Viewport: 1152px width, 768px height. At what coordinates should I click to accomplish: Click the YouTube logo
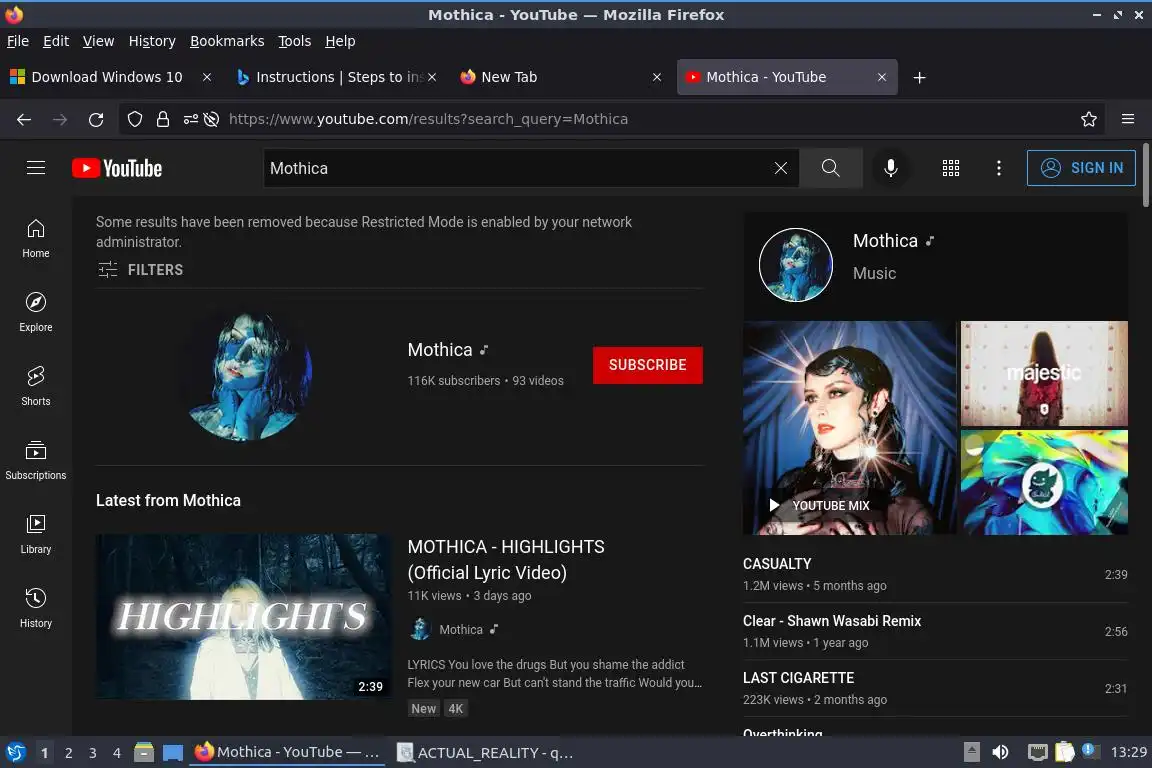click(x=117, y=168)
